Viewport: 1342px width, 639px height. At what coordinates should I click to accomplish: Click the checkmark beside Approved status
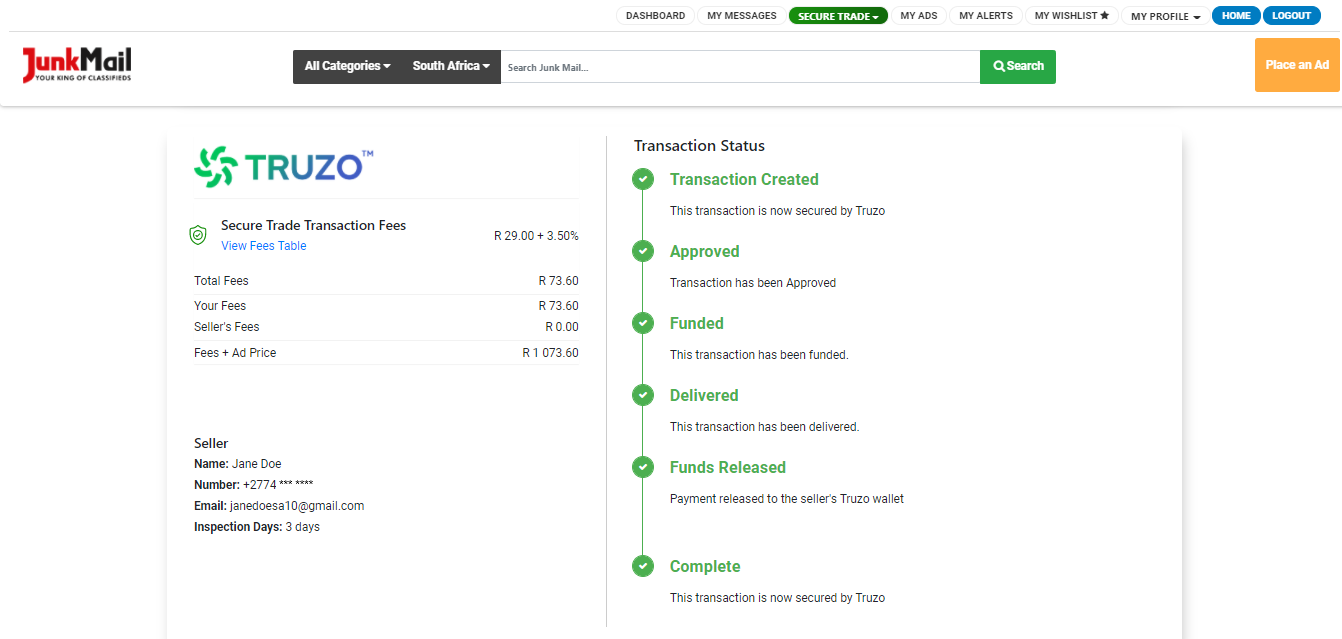pos(643,251)
